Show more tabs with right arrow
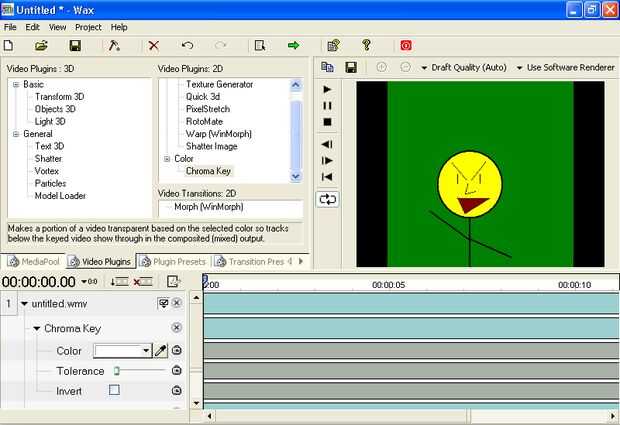Image resolution: width=620 pixels, height=425 pixels. pyautogui.click(x=301, y=261)
